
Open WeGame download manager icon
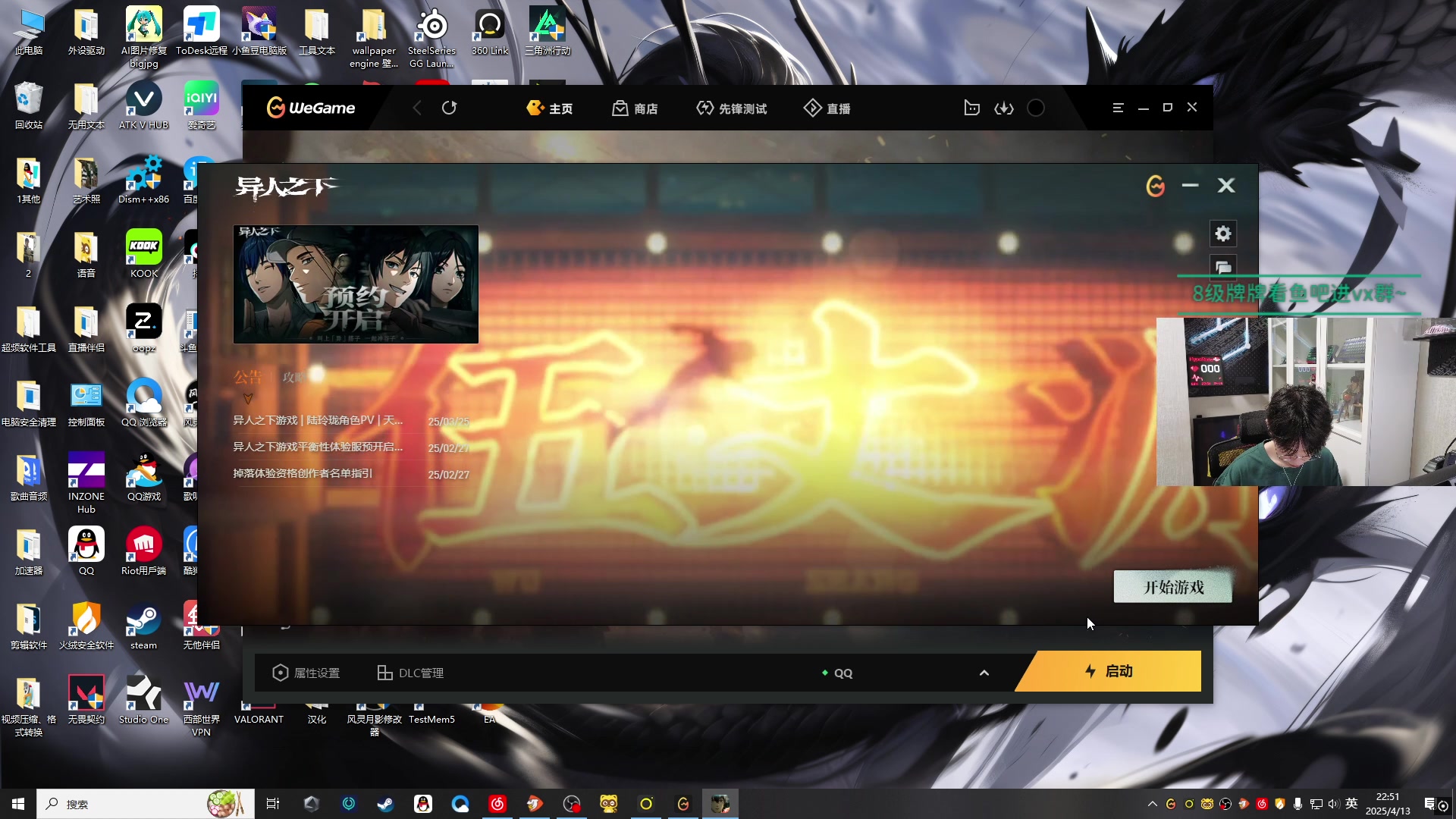pos(1003,108)
